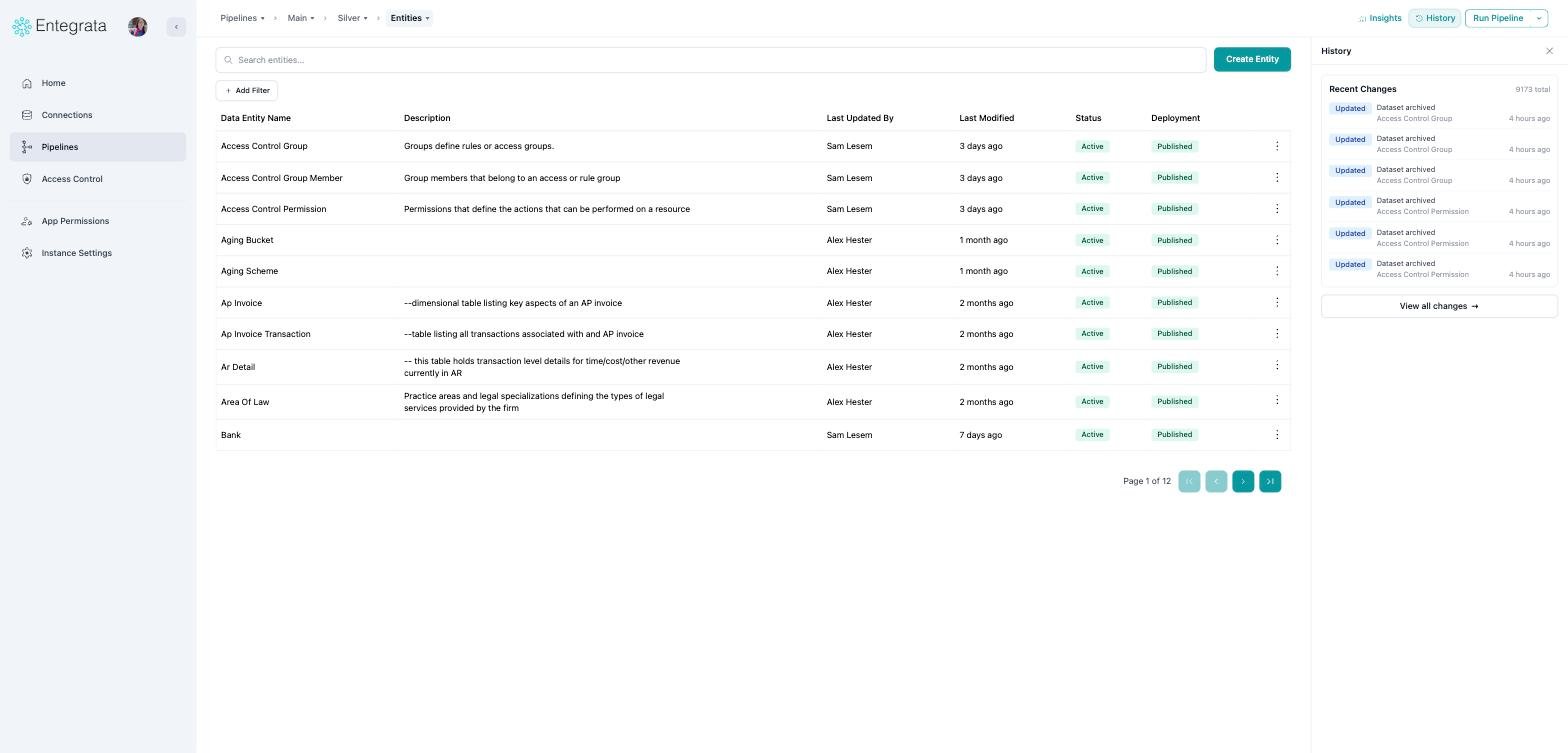
Task: Click the Active badge in Aging Bucket row
Action: [1092, 240]
